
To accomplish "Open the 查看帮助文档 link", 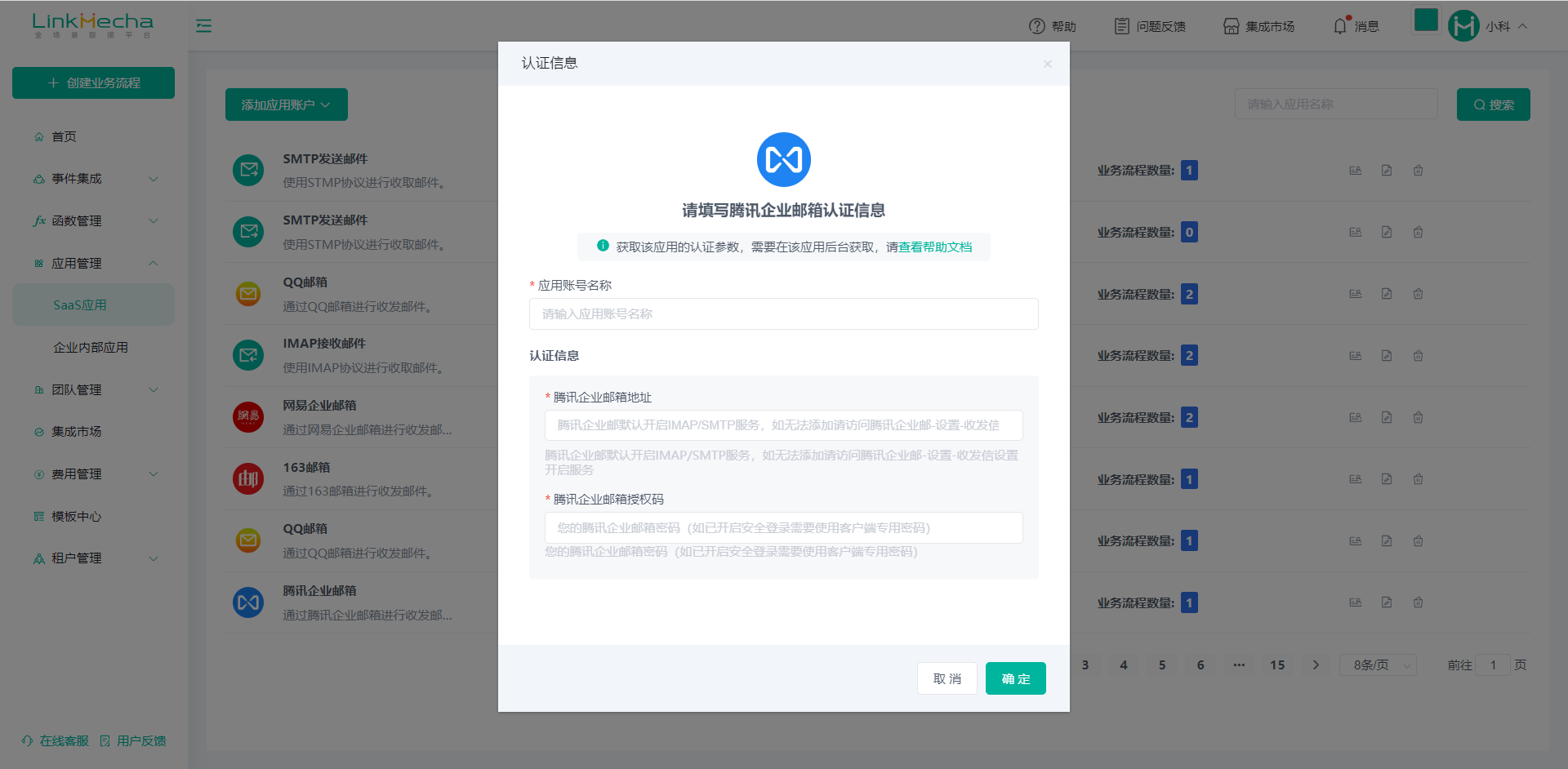I will click(935, 247).
